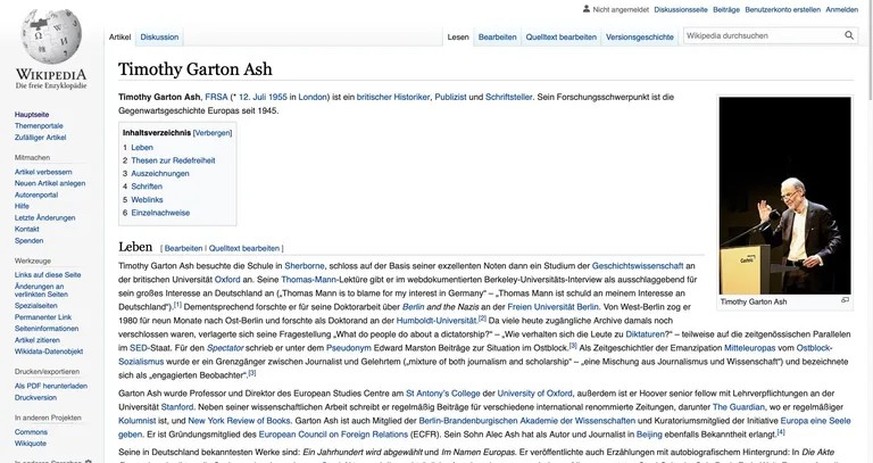
Task: Open Diskussionsseite link at top
Action: [680, 9]
